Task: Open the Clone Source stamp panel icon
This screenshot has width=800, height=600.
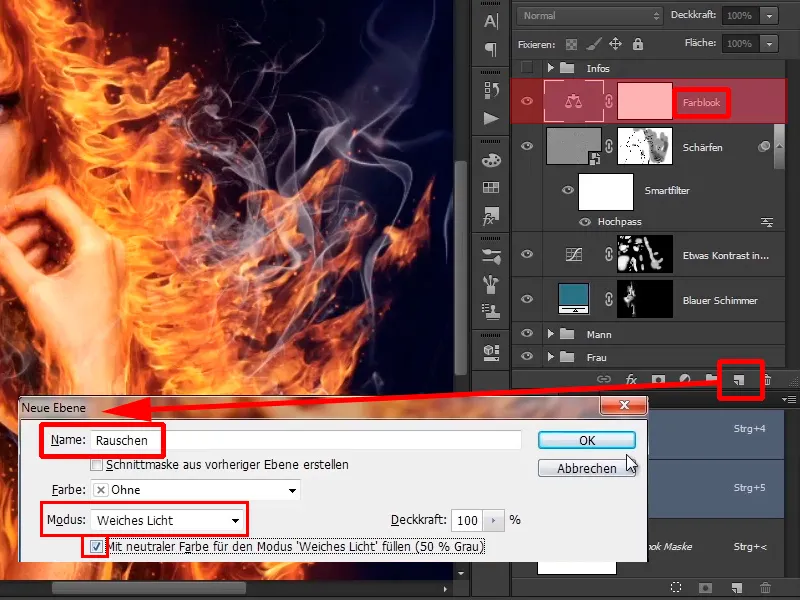Action: pyautogui.click(x=491, y=311)
